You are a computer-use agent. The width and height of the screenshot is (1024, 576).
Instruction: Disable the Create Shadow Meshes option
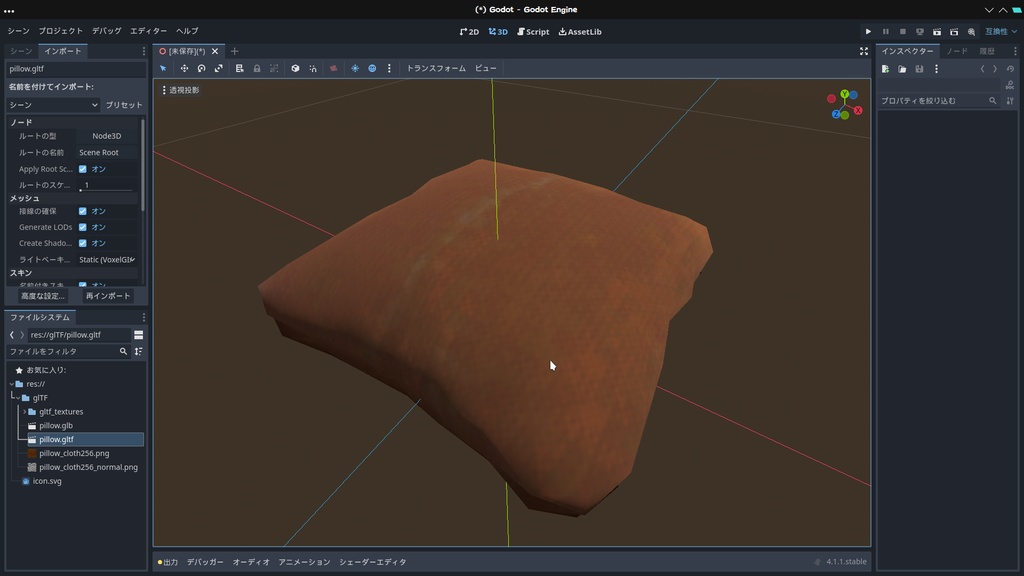coord(84,243)
